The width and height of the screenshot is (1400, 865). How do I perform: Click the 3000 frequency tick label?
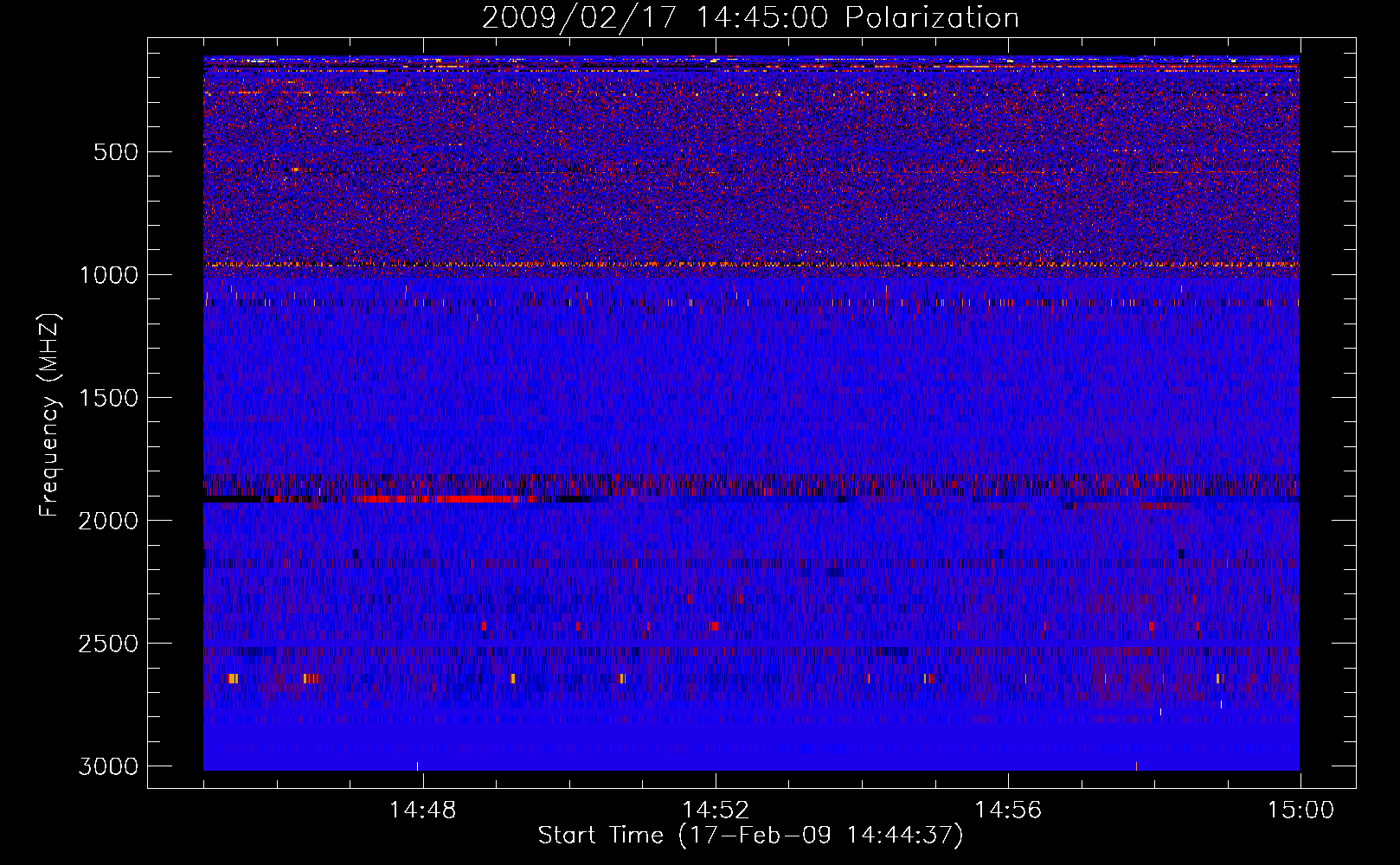(108, 766)
